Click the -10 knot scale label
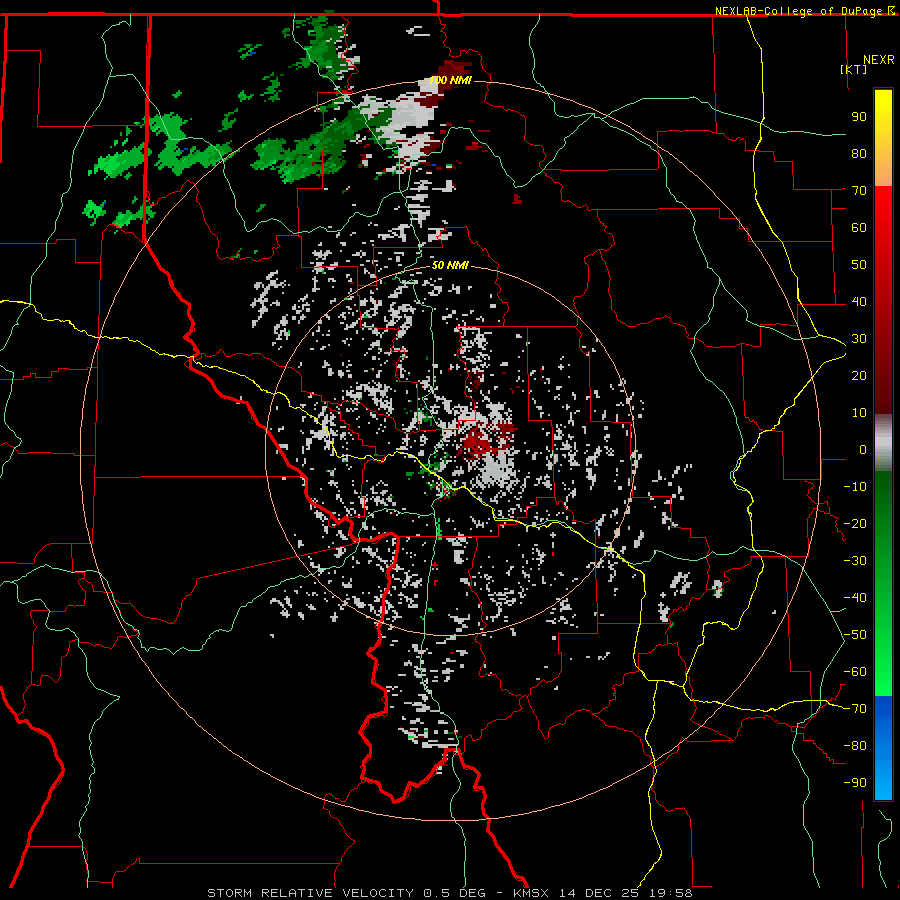Screen dimensions: 900x900 pyautogui.click(x=855, y=487)
